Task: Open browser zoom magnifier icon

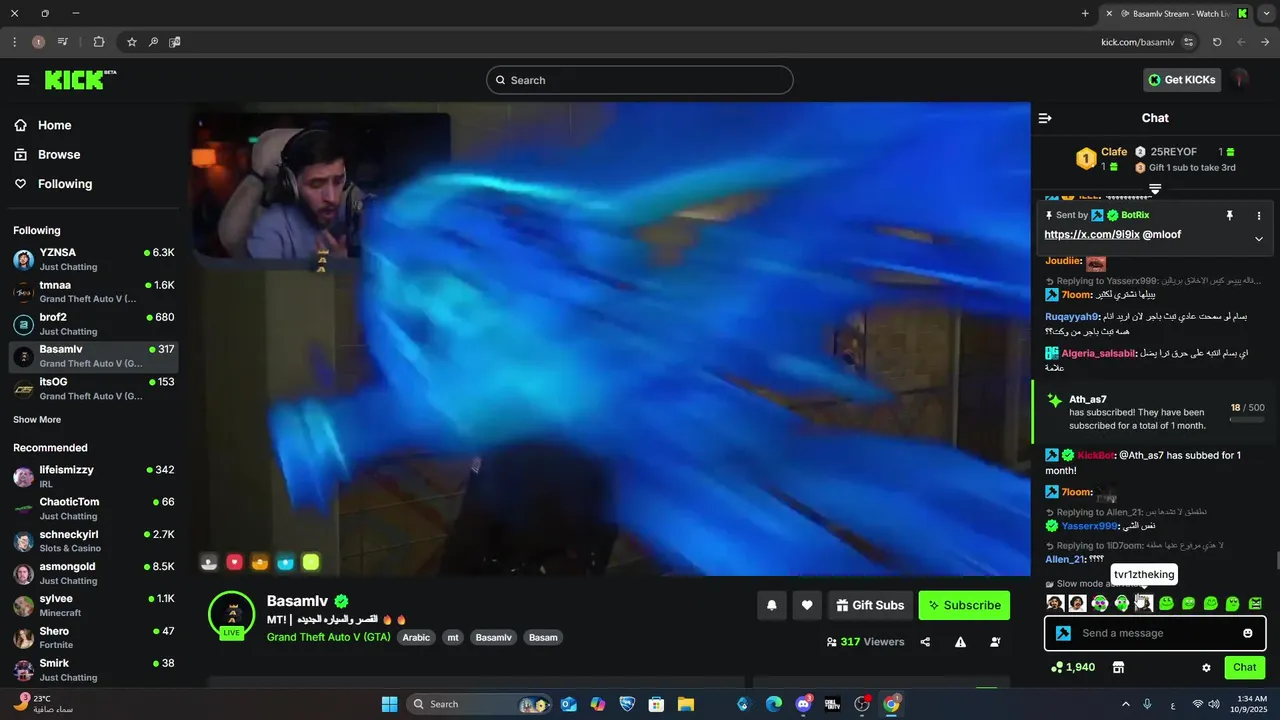Action: 153,42
